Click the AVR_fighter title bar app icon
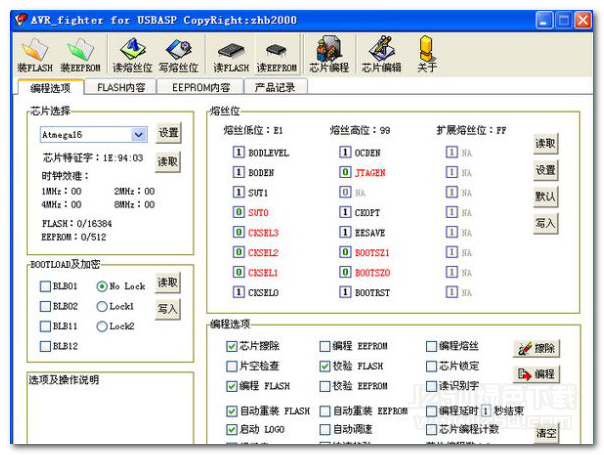Viewport: 604px width, 455px height. pos(21,19)
